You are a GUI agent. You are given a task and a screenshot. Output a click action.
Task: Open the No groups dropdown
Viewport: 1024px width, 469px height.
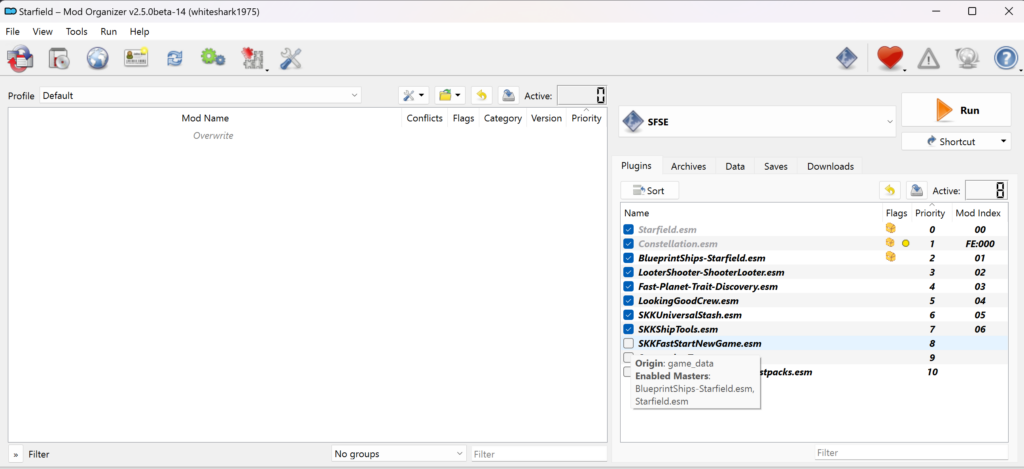(398, 453)
